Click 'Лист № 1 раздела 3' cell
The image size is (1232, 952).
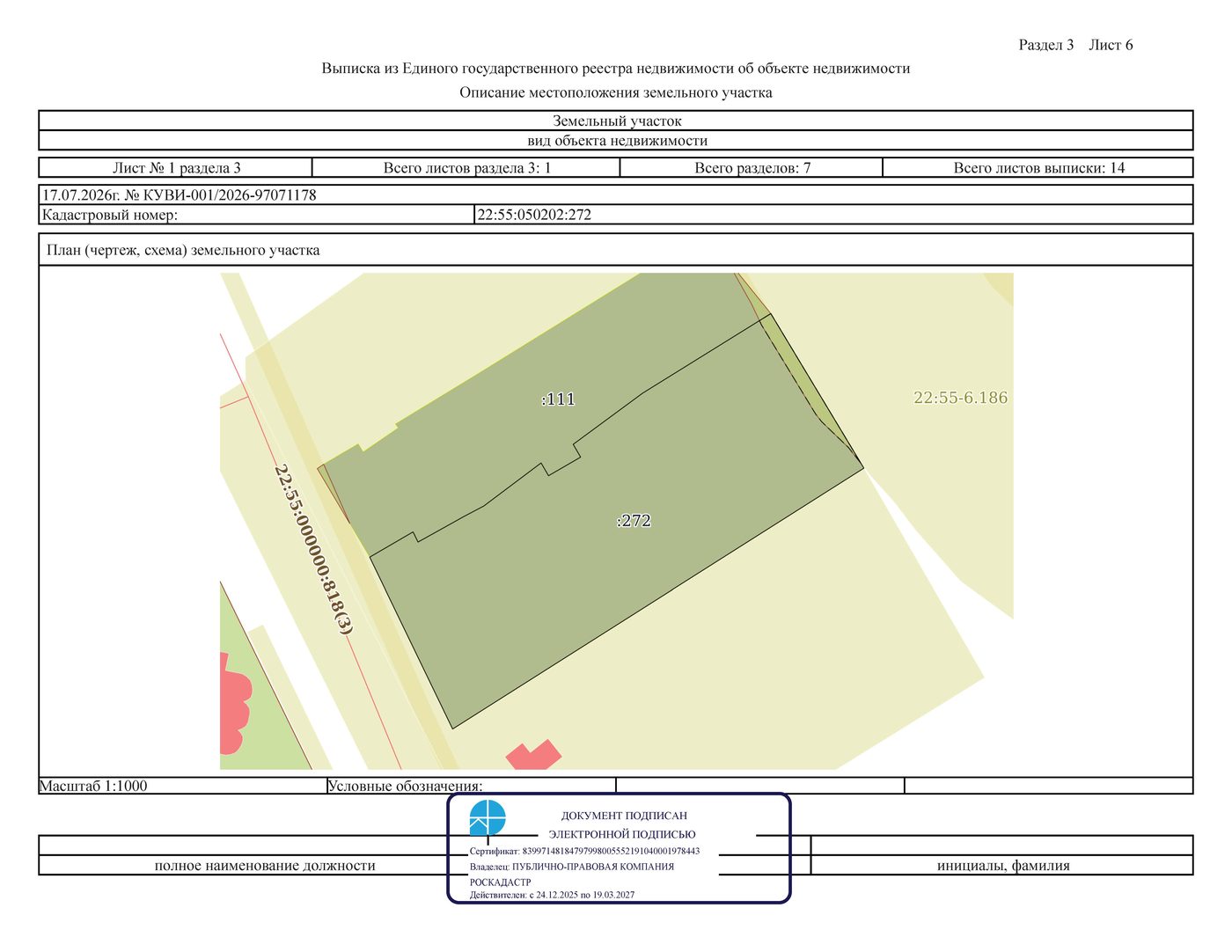(176, 168)
